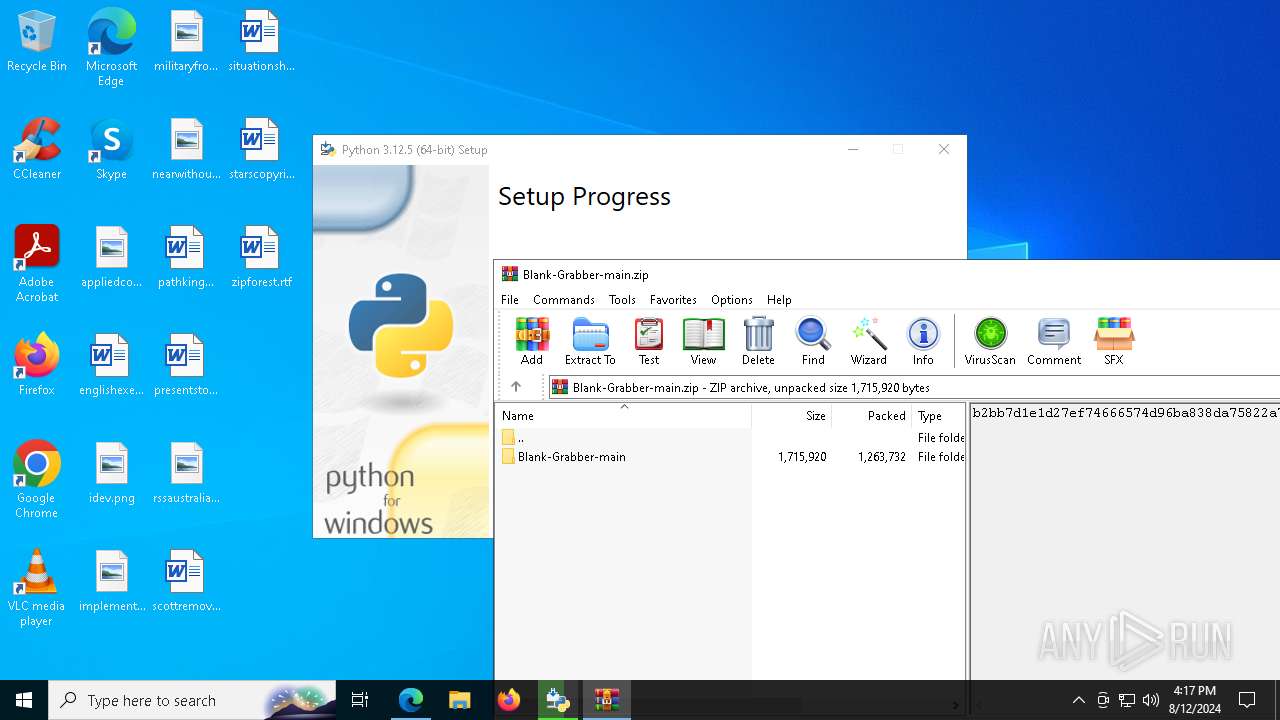Select Adobe Acrobat desktop shortcut
The image size is (1280, 720).
tap(37, 264)
